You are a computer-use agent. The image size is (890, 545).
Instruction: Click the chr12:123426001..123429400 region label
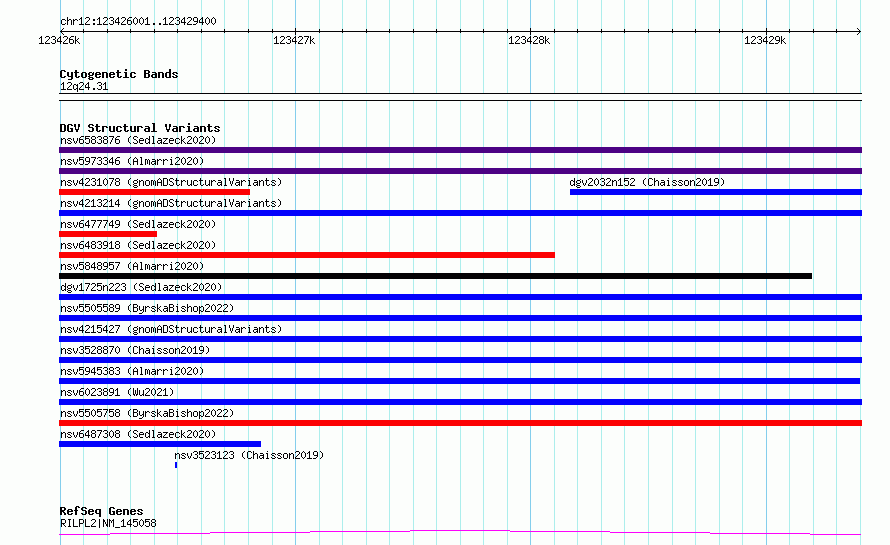coord(138,22)
